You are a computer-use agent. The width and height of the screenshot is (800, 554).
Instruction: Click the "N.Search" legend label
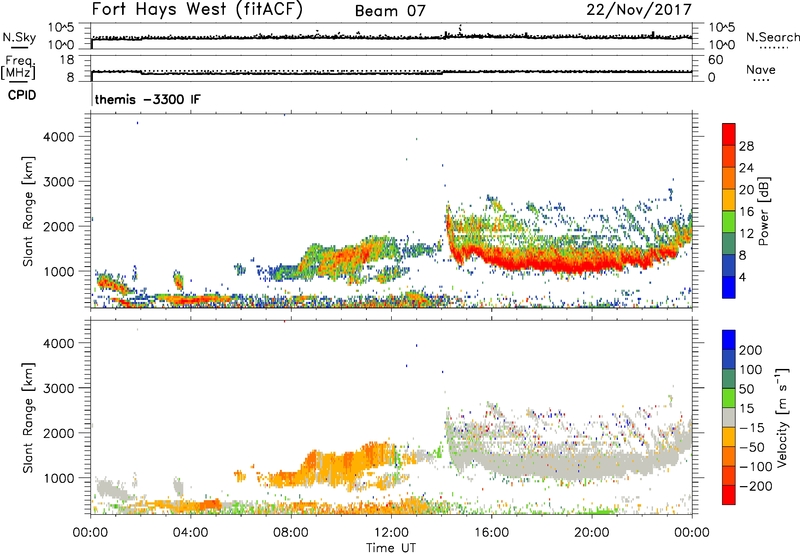pyautogui.click(x=773, y=37)
